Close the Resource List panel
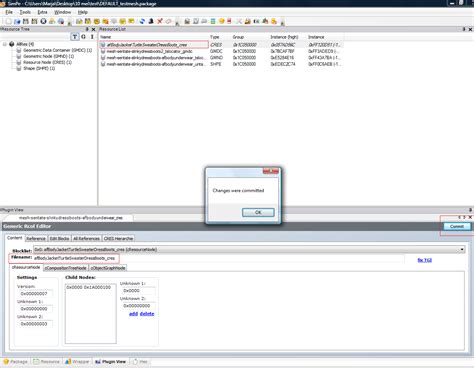This screenshot has width=474, height=368. point(470,29)
